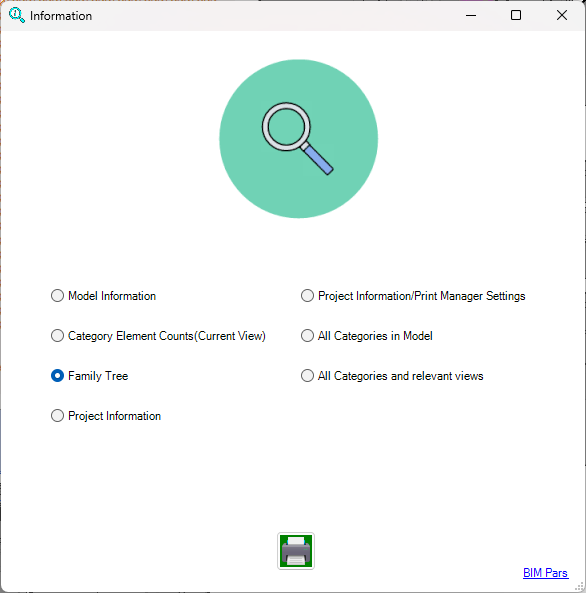Close the Information dialog
This screenshot has height=593, width=586.
(562, 16)
